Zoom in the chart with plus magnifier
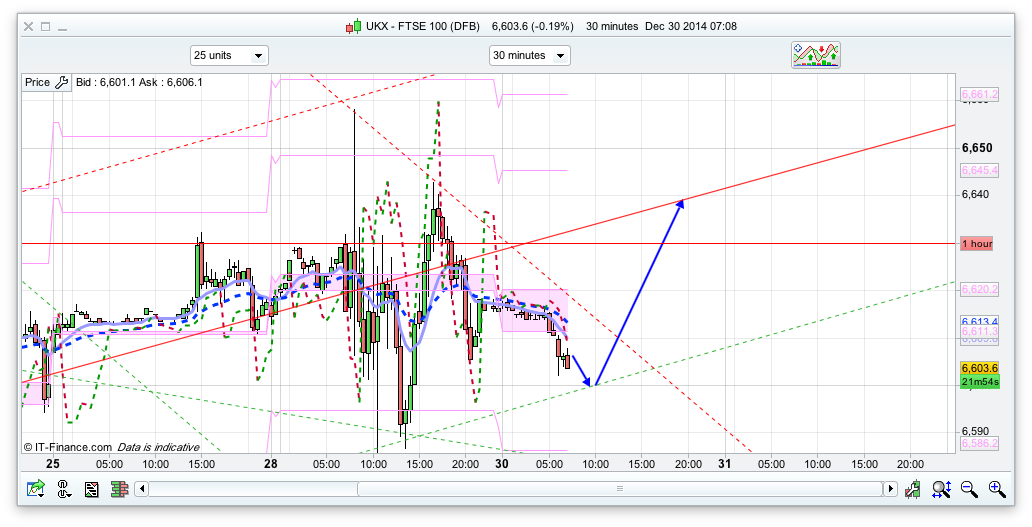The height and width of the screenshot is (527, 1032). point(997,489)
